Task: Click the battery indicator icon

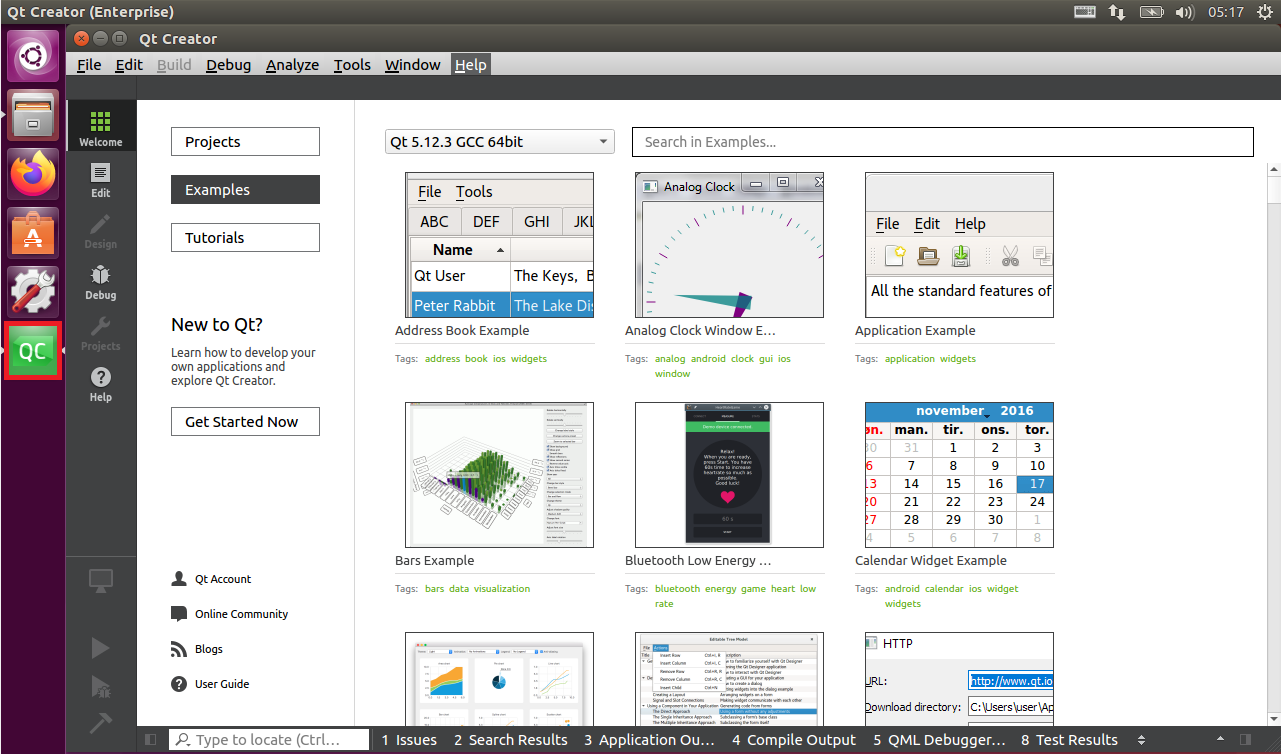Action: tap(1151, 12)
